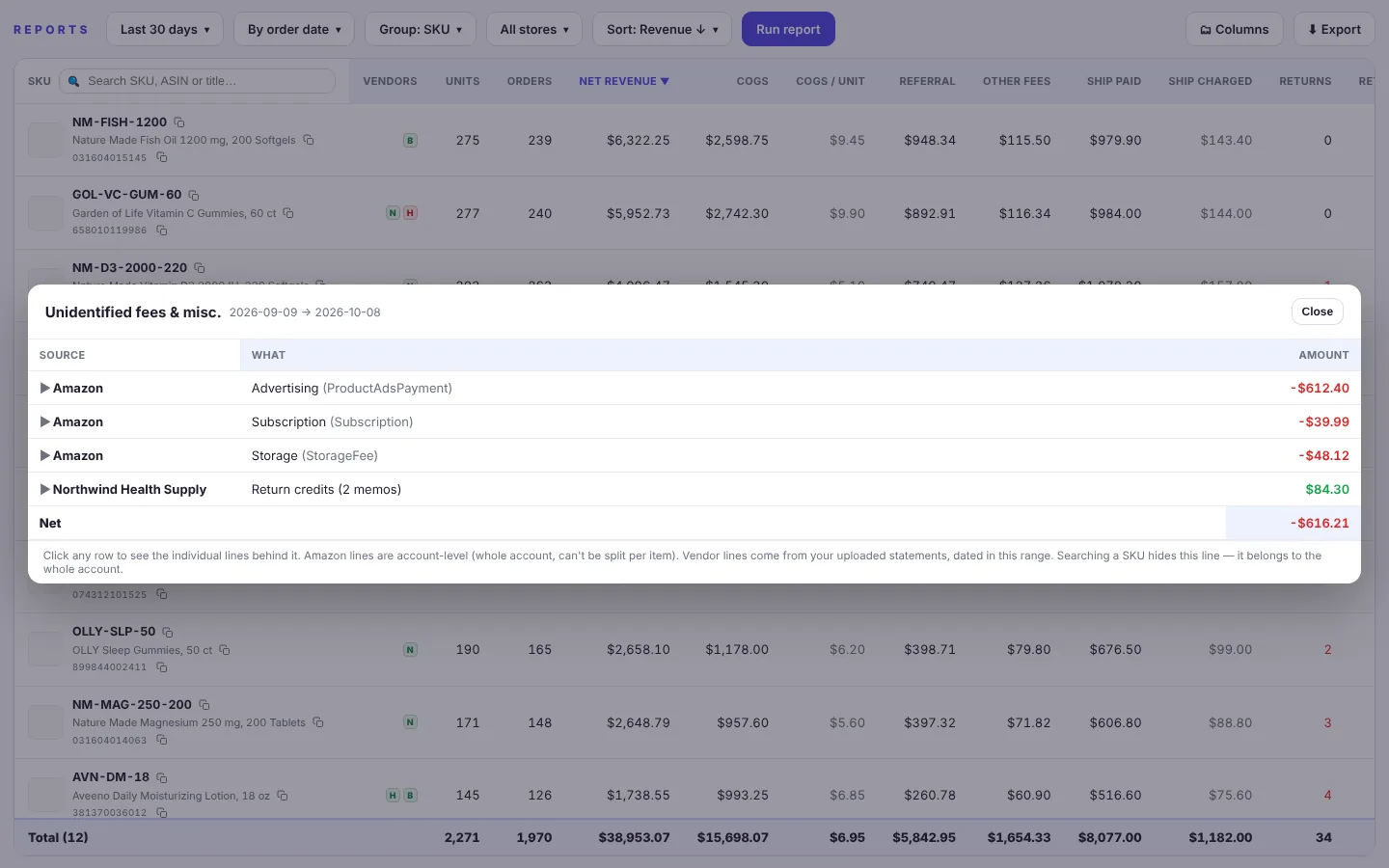Copy barcode 381370036012
The image size is (1389, 868).
pos(162,813)
